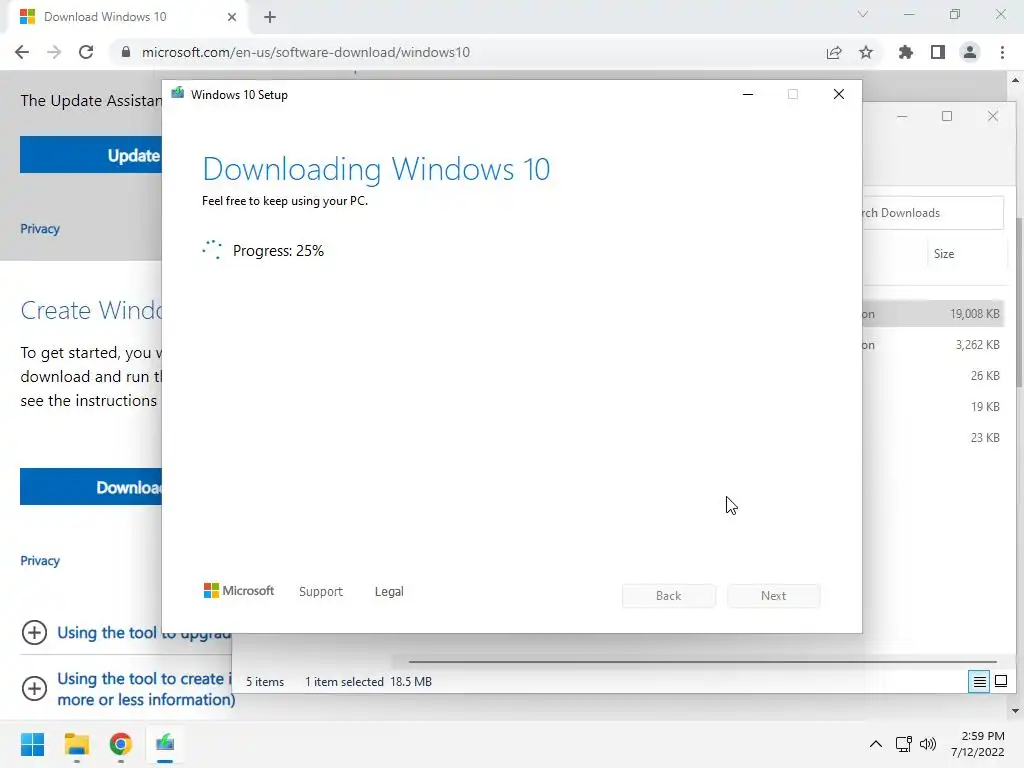Open a new Chrome tab
This screenshot has width=1024, height=768.
[x=270, y=17]
